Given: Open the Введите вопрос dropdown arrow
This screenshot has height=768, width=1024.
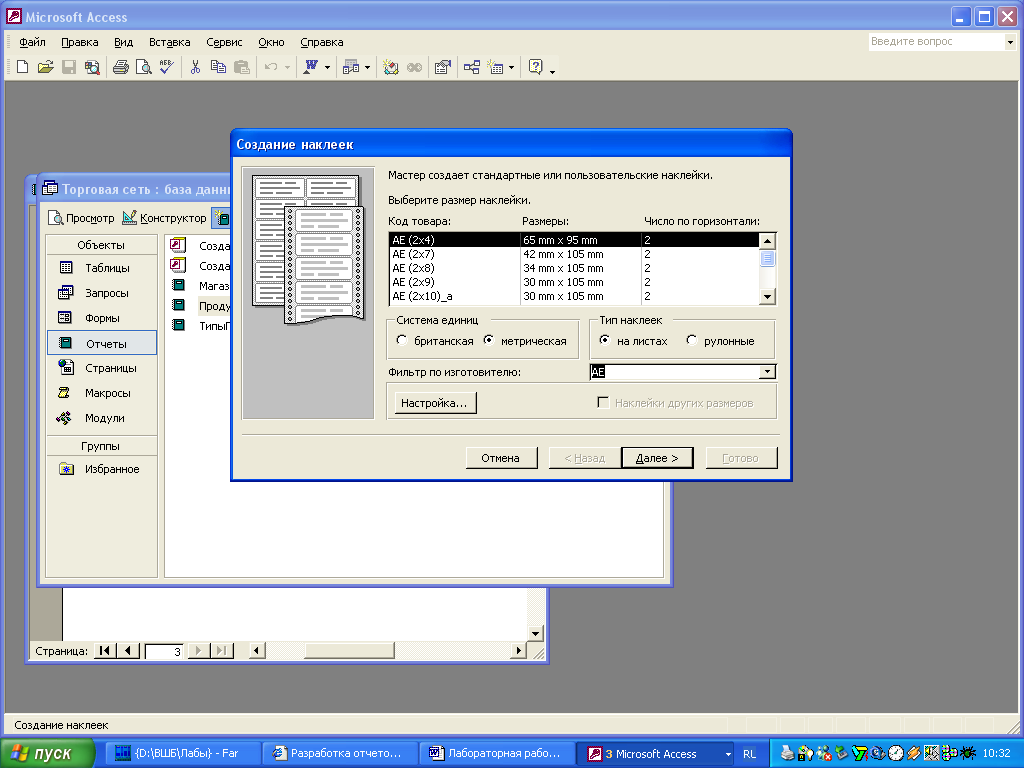Looking at the screenshot, I should [1010, 42].
